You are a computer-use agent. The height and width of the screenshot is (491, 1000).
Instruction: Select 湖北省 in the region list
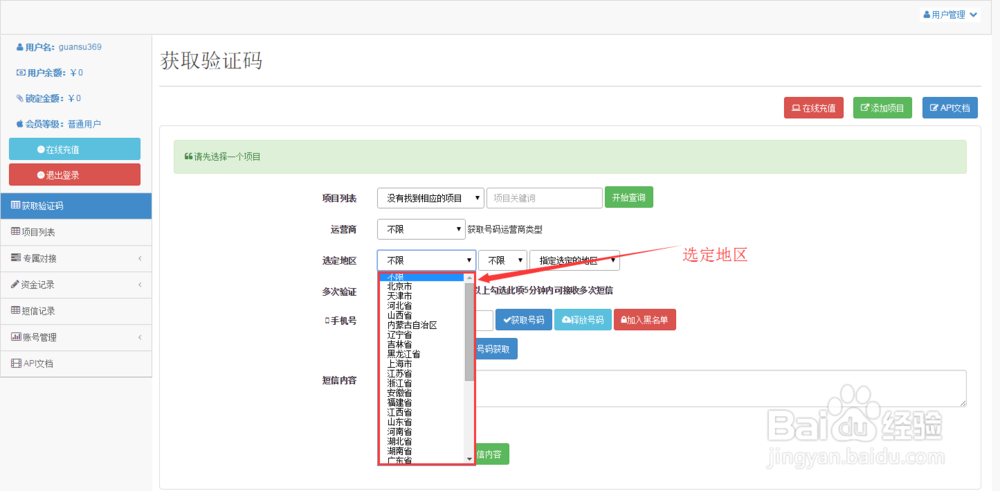[x=422, y=441]
